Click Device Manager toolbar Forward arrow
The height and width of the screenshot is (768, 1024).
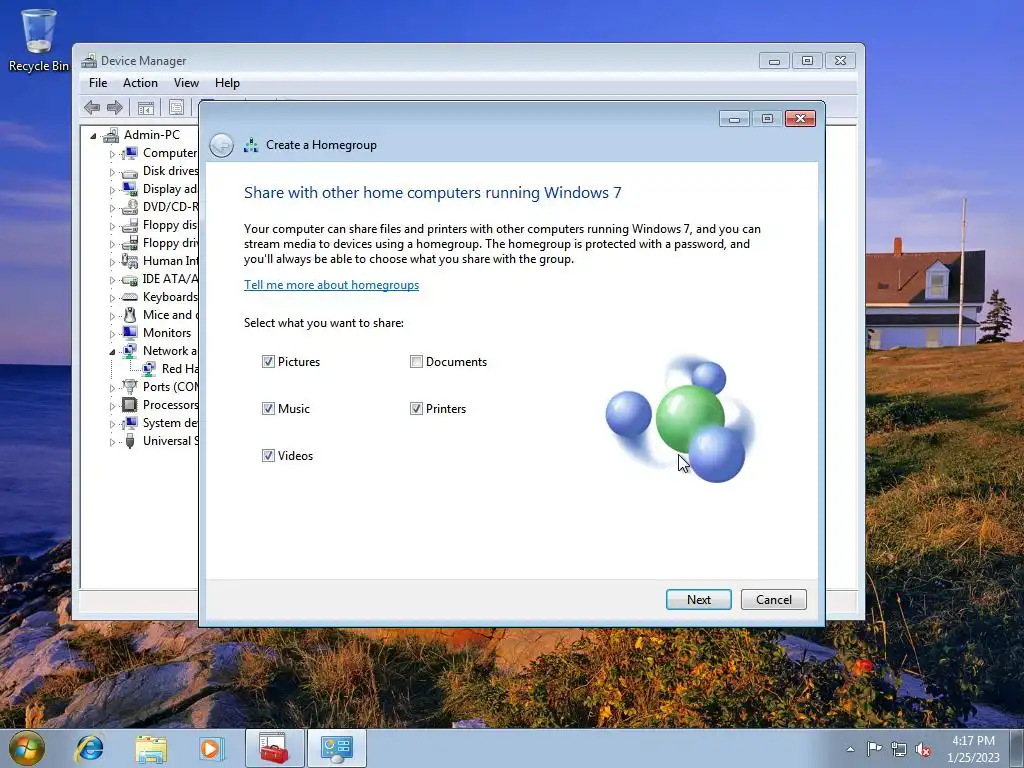point(115,107)
